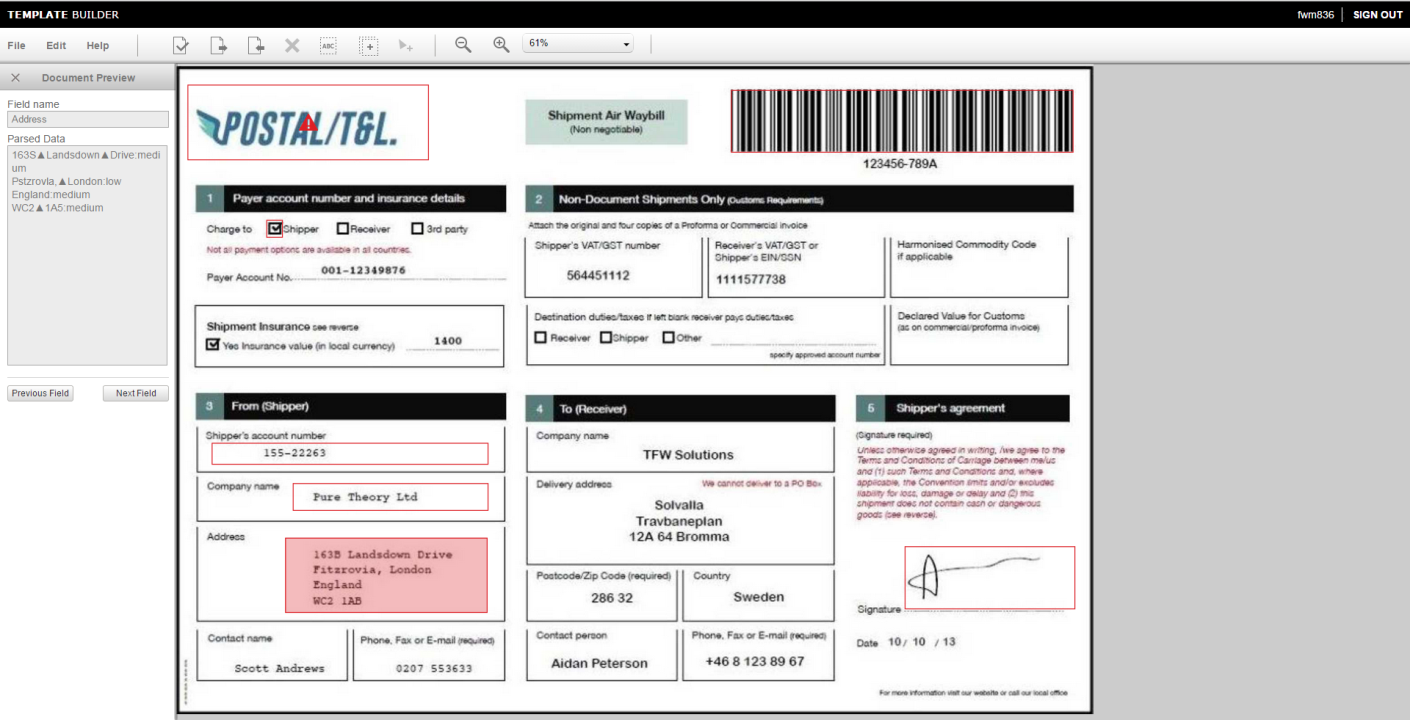Zoom out with the minus magnifier
The width and height of the screenshot is (1410, 720).
click(x=463, y=45)
